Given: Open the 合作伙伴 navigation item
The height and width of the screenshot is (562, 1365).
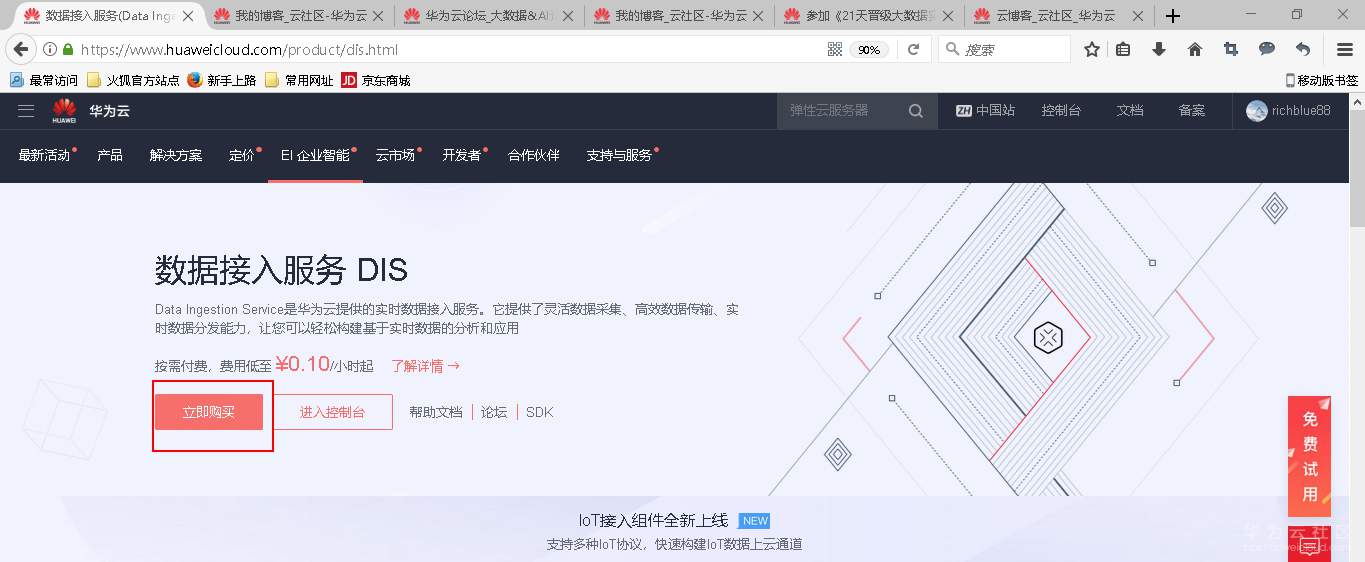Looking at the screenshot, I should (x=534, y=155).
